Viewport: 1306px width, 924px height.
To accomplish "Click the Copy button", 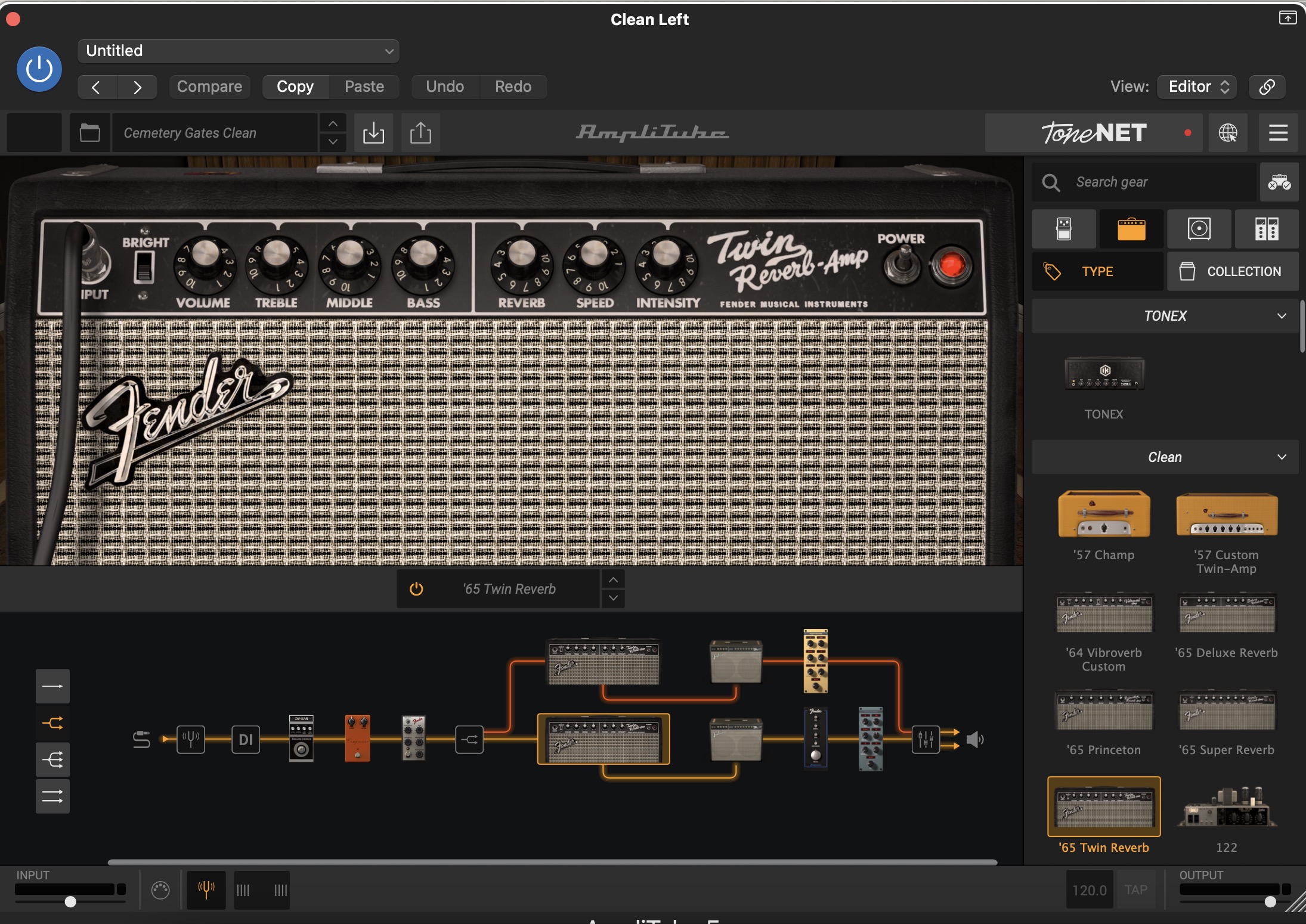I will click(x=295, y=87).
